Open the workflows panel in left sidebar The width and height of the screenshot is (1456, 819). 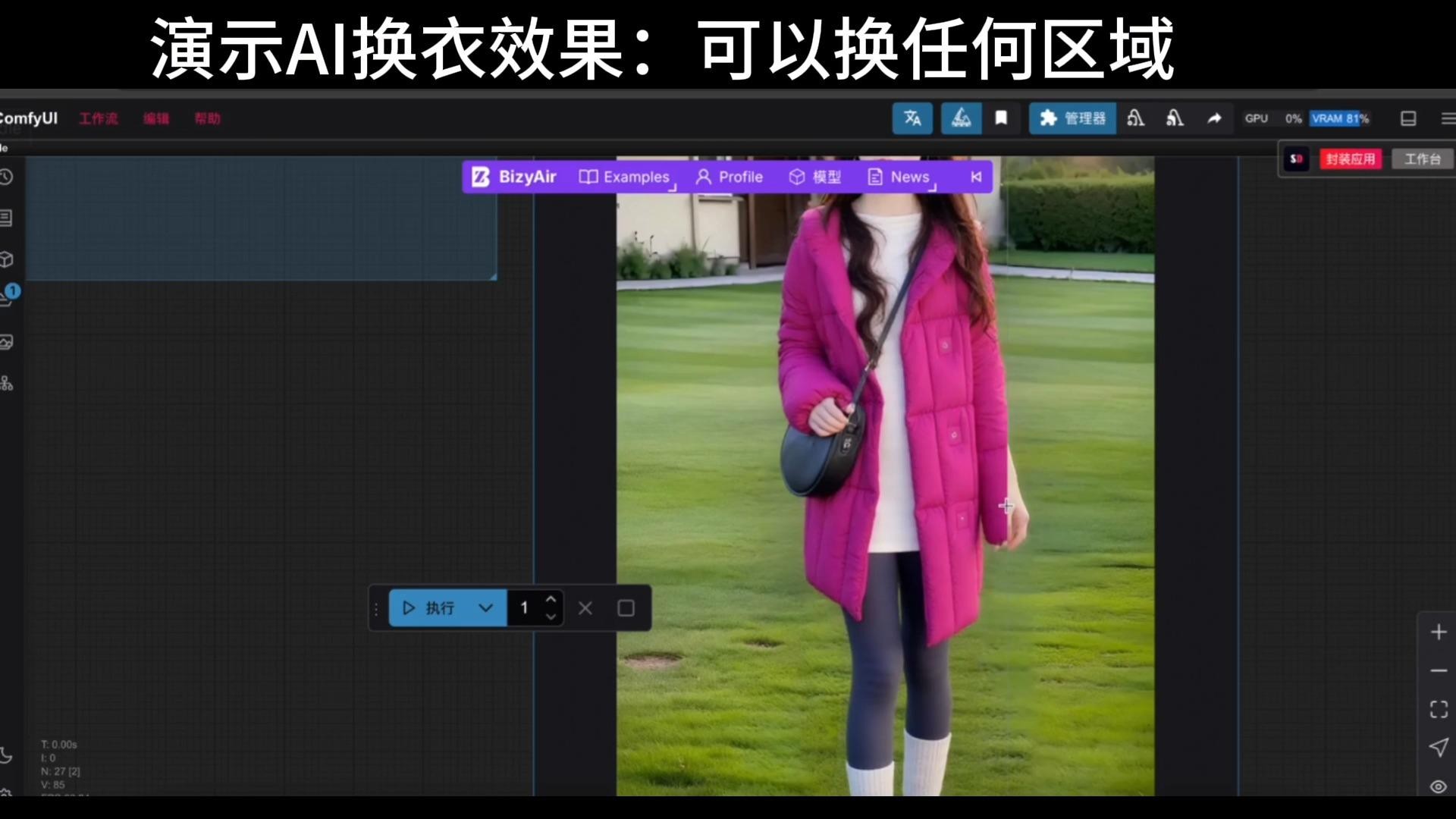(7, 218)
